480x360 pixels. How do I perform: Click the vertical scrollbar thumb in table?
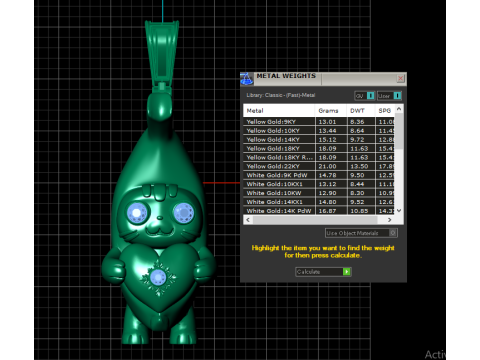click(x=399, y=132)
